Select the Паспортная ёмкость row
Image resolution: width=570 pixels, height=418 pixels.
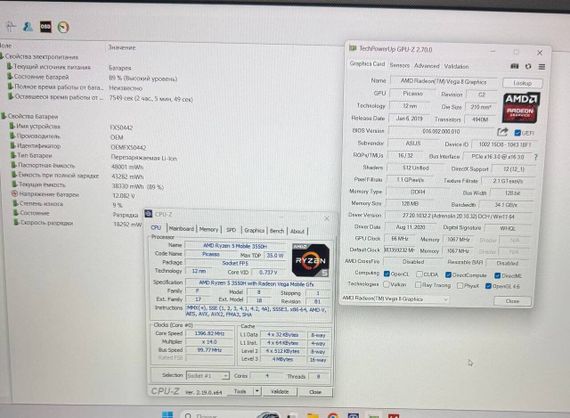[x=46, y=165]
